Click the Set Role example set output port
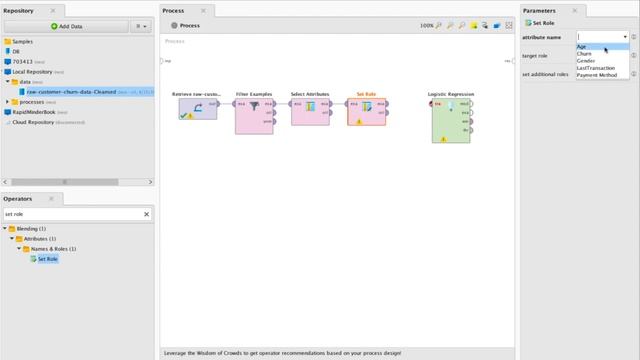The width and height of the screenshot is (640, 360). tap(387, 104)
